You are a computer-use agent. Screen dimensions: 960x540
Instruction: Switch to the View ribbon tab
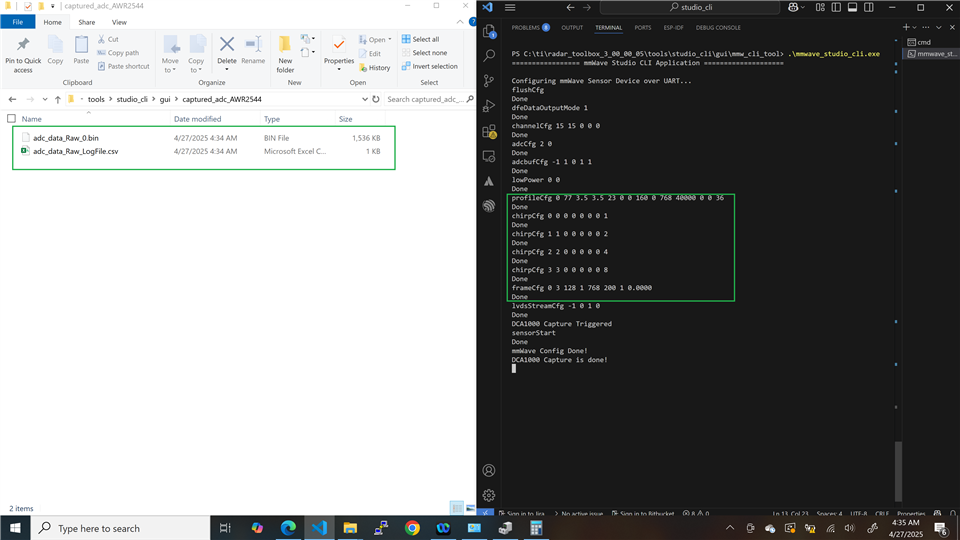[119, 22]
